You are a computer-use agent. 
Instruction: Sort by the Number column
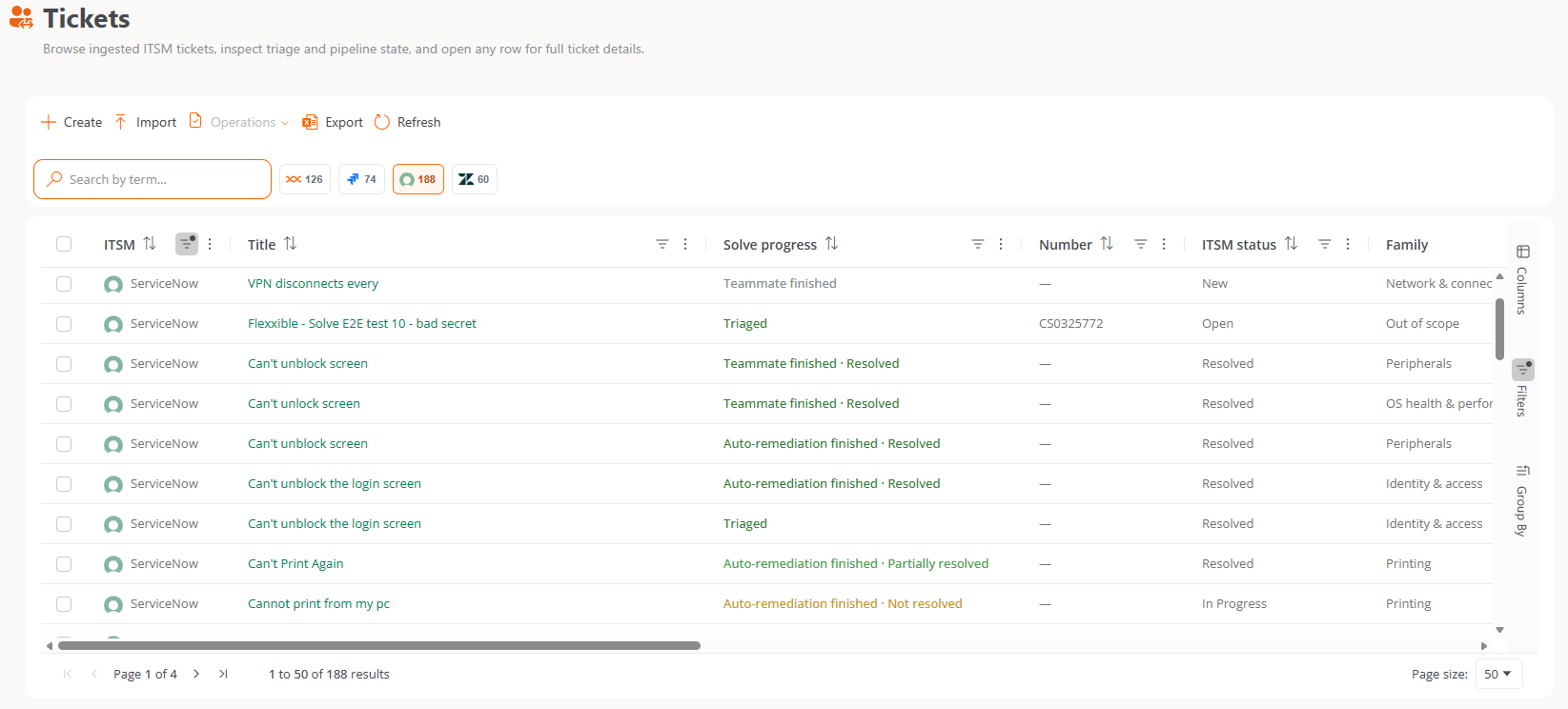[1107, 244]
